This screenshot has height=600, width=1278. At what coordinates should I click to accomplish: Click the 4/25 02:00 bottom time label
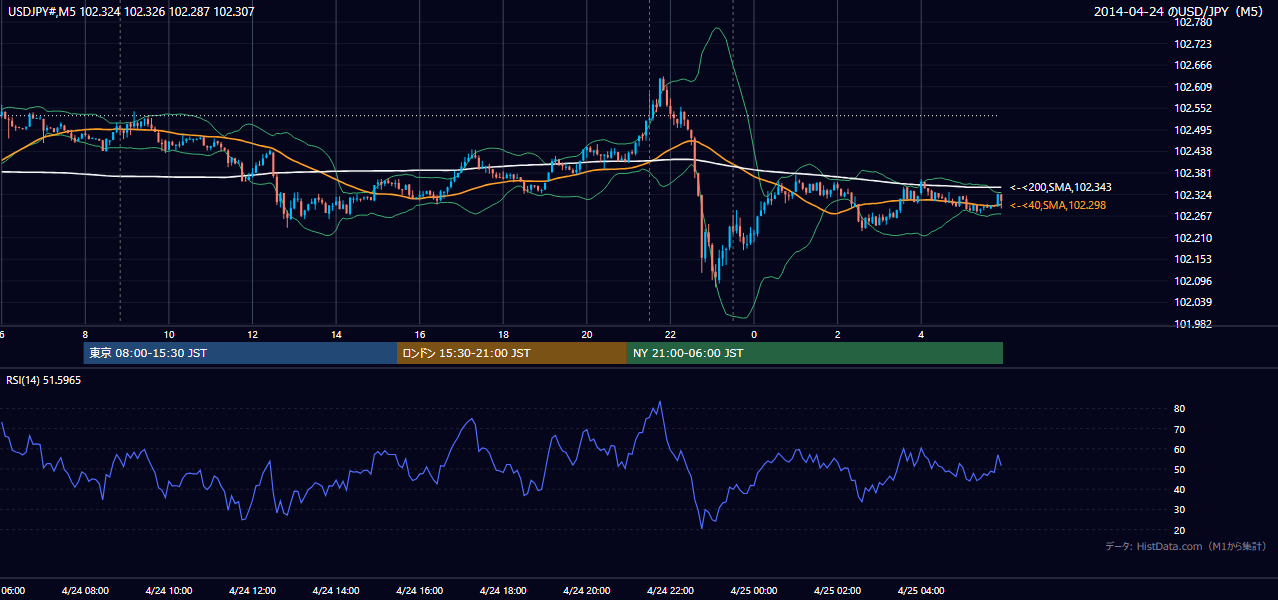[x=837, y=590]
